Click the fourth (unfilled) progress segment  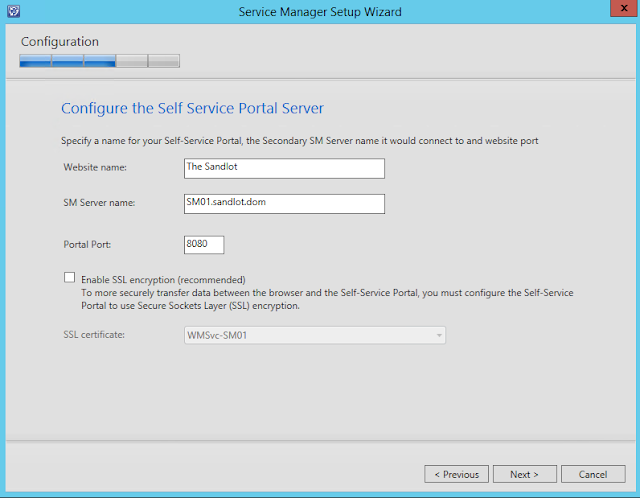pyautogui.click(x=131, y=61)
